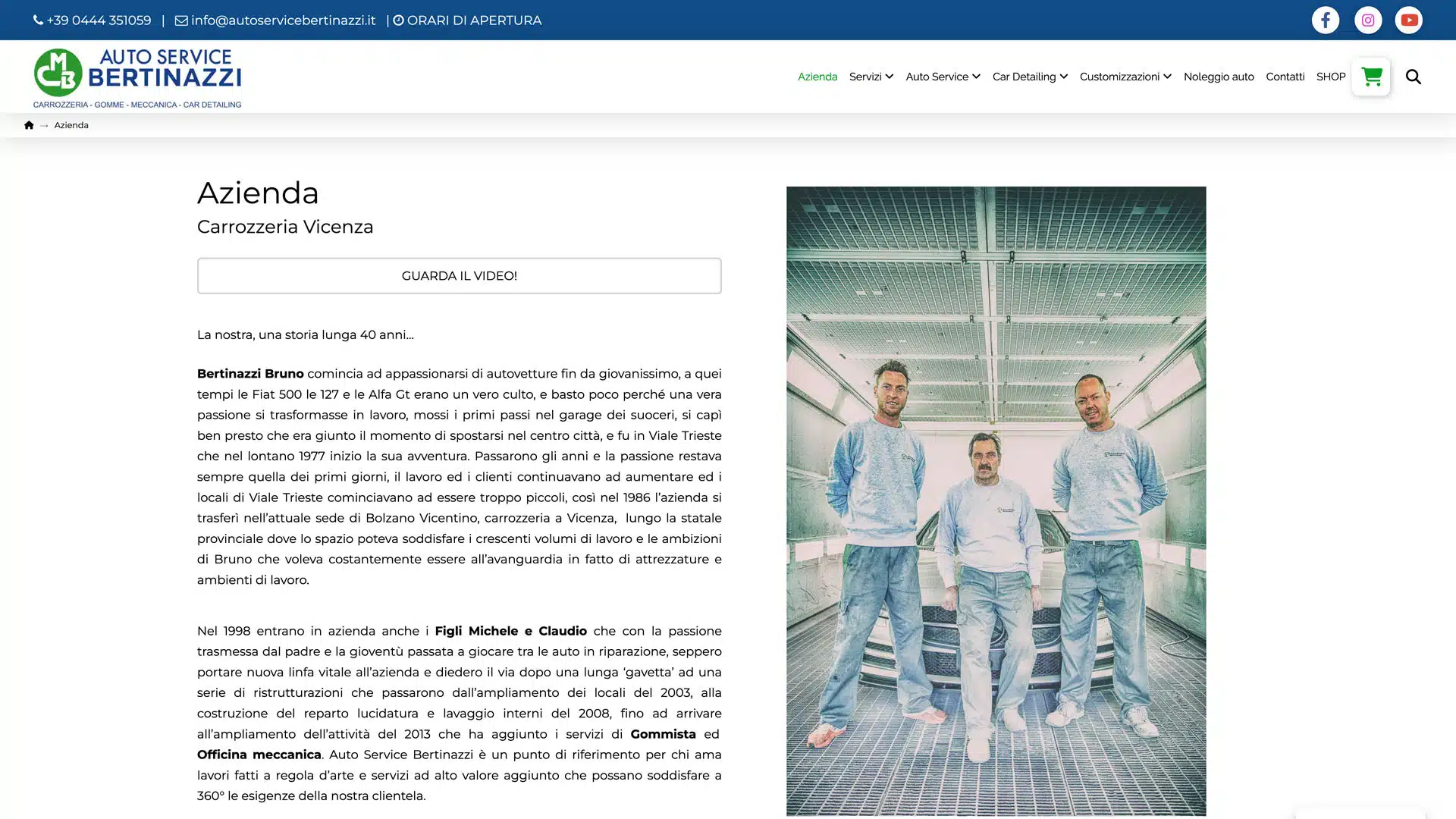This screenshot has height=819, width=1456.
Task: Open the Facebook page icon
Action: coord(1325,20)
